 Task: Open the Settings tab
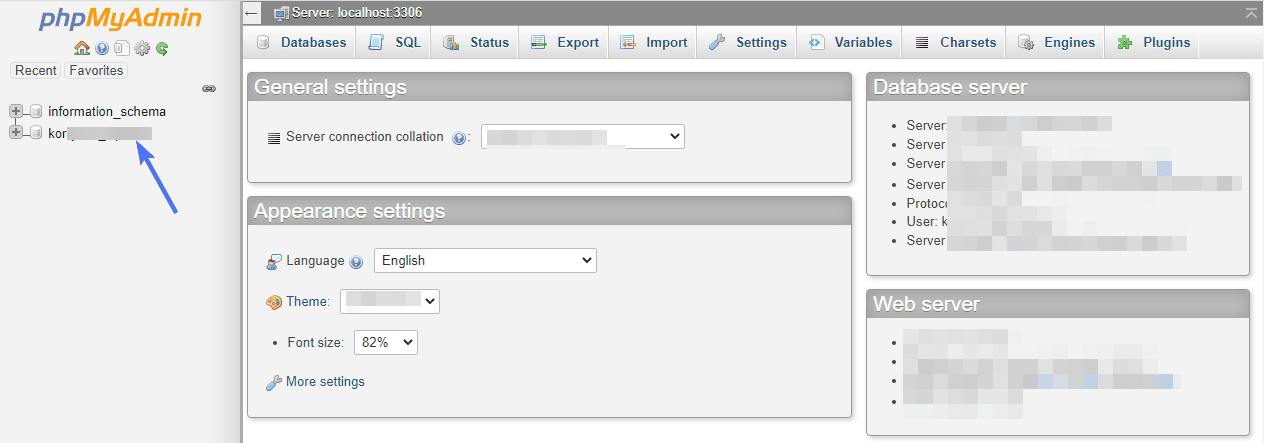[748, 42]
